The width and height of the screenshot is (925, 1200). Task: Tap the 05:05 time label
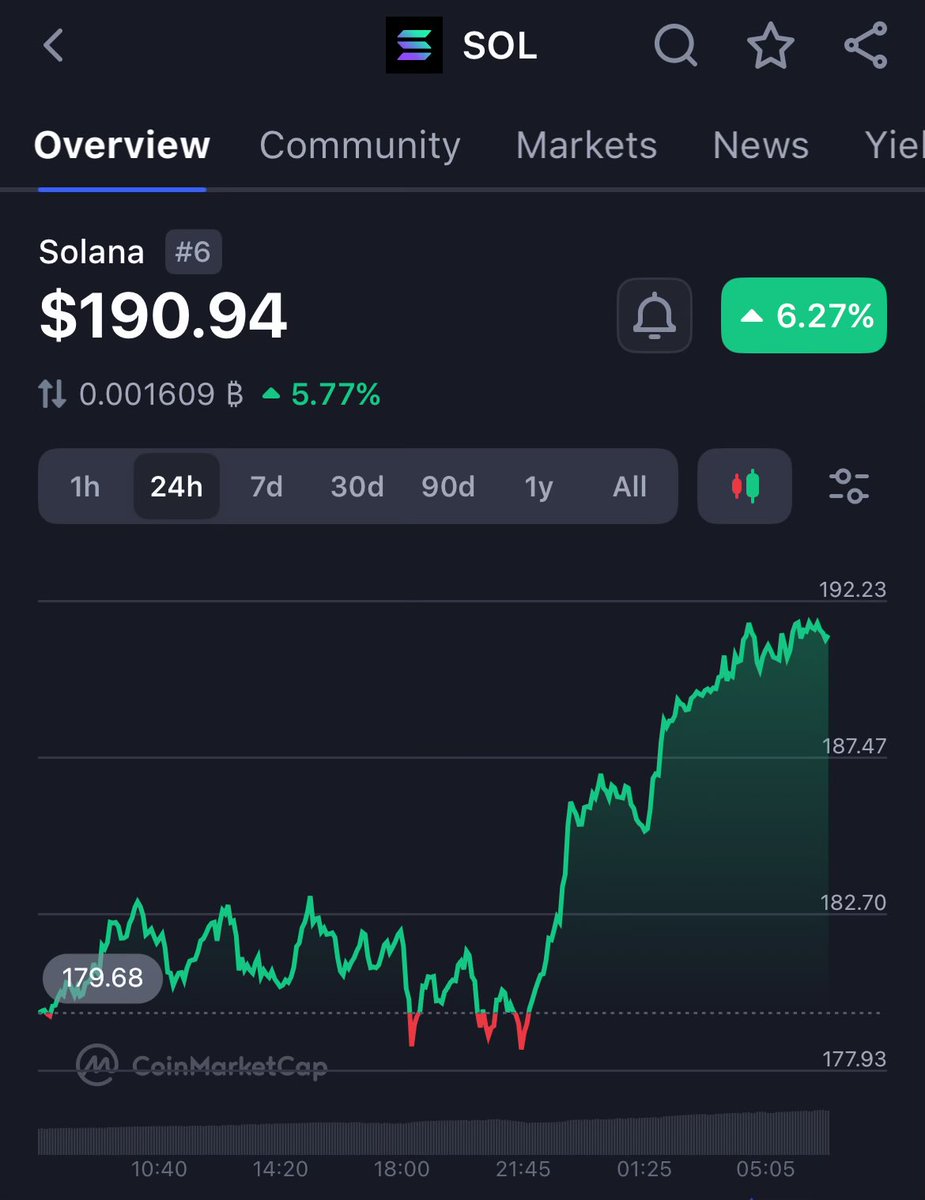(x=765, y=1169)
